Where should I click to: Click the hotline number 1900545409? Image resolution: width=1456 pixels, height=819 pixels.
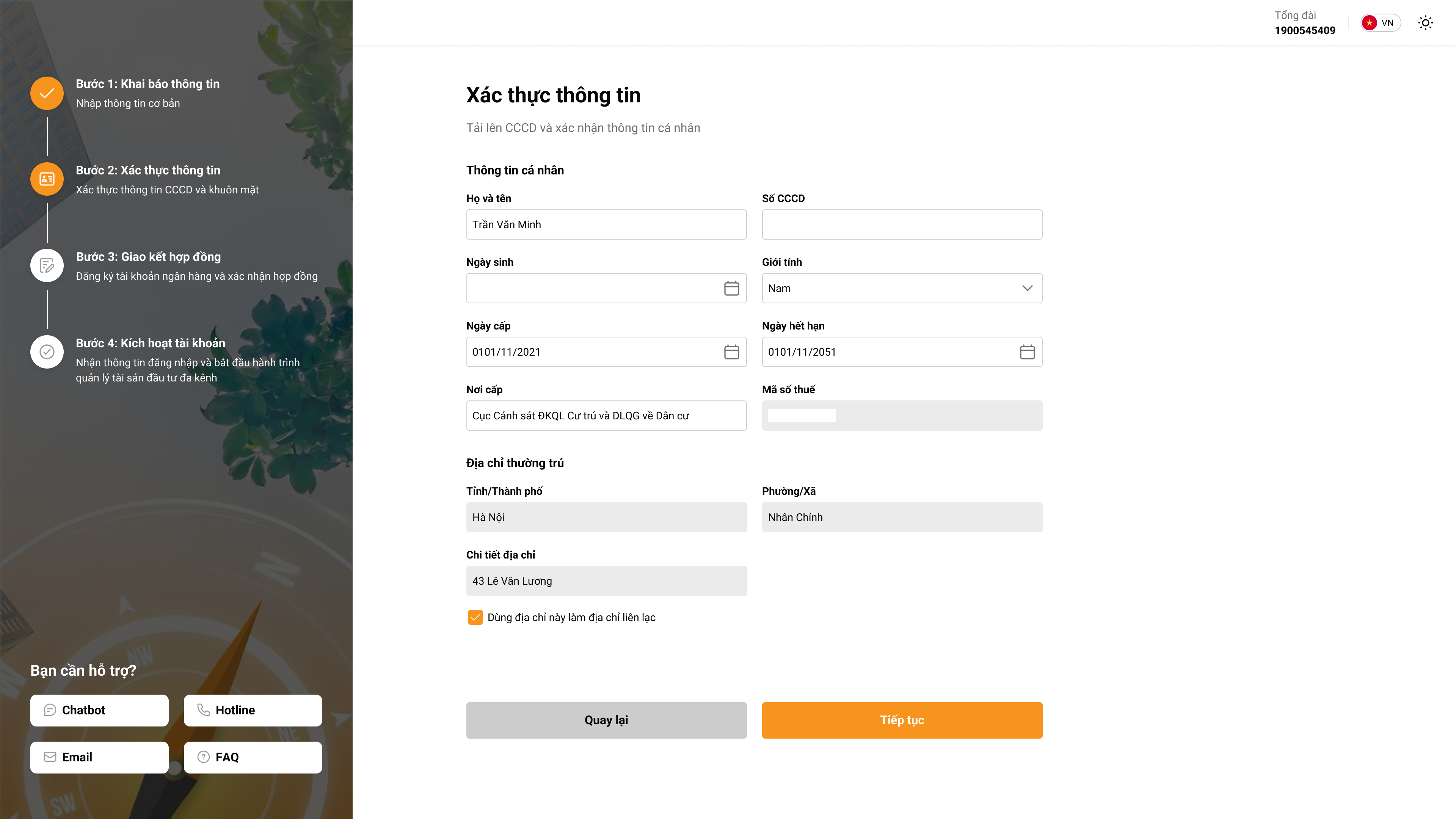pyautogui.click(x=1304, y=30)
